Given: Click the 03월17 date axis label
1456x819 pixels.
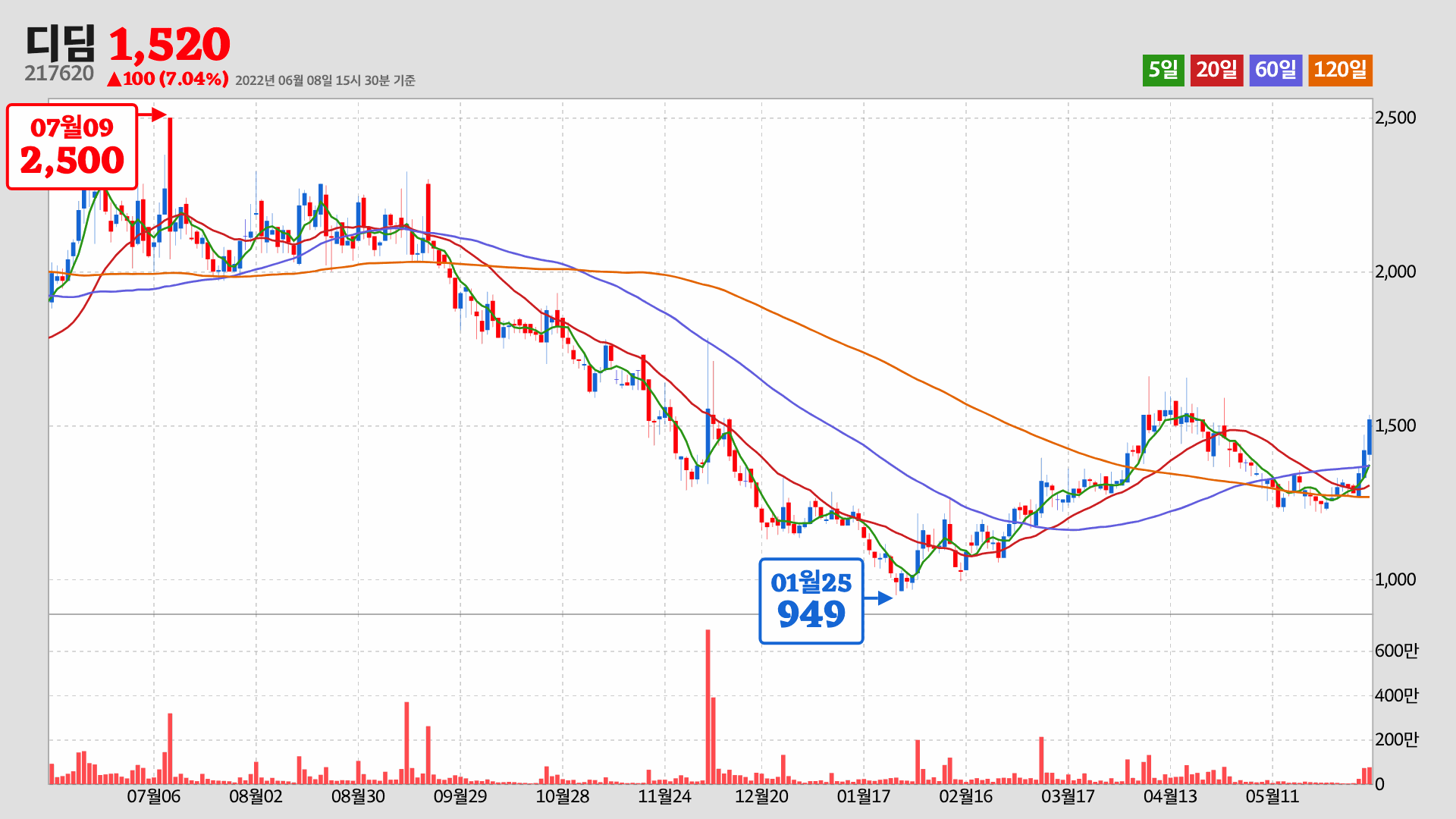Looking at the screenshot, I should [x=1068, y=797].
